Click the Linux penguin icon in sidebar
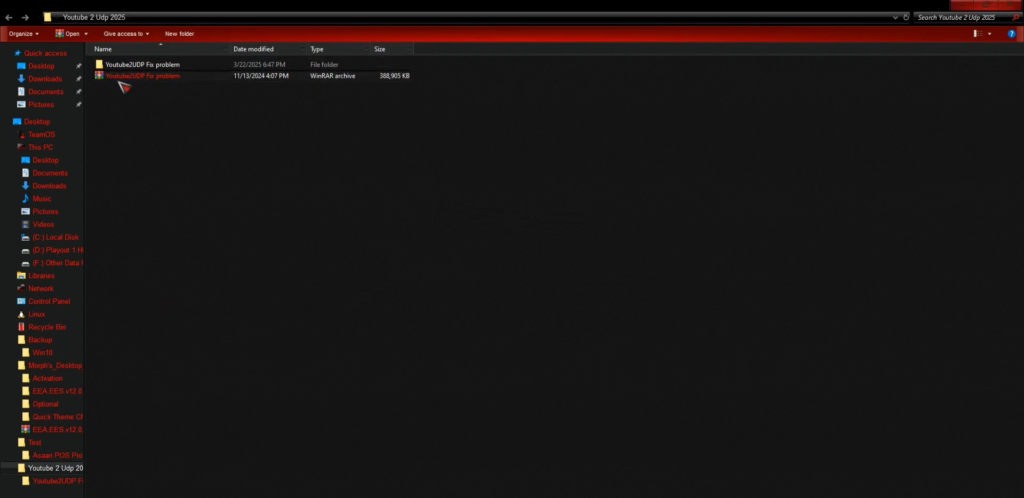The width and height of the screenshot is (1024, 498). (x=21, y=314)
